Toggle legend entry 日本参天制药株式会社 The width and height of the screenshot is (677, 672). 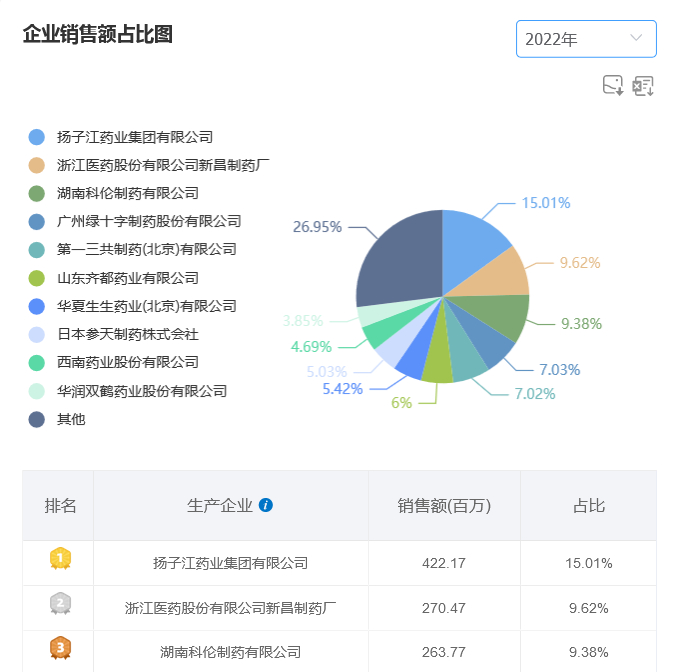114,334
